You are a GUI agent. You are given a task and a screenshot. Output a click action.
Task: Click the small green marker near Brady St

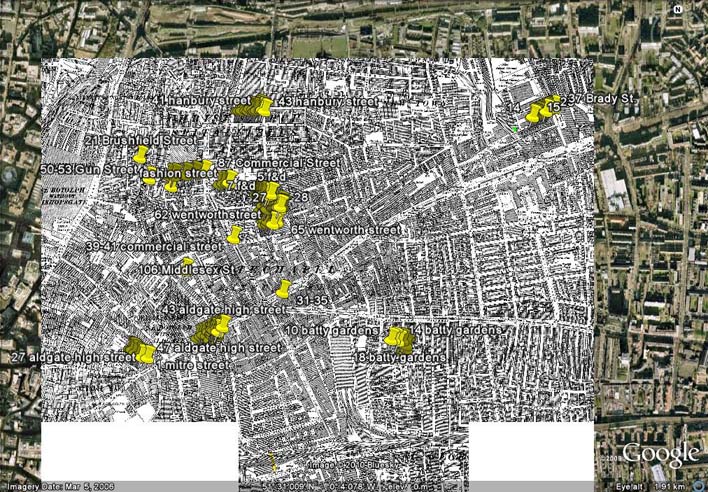(515, 128)
